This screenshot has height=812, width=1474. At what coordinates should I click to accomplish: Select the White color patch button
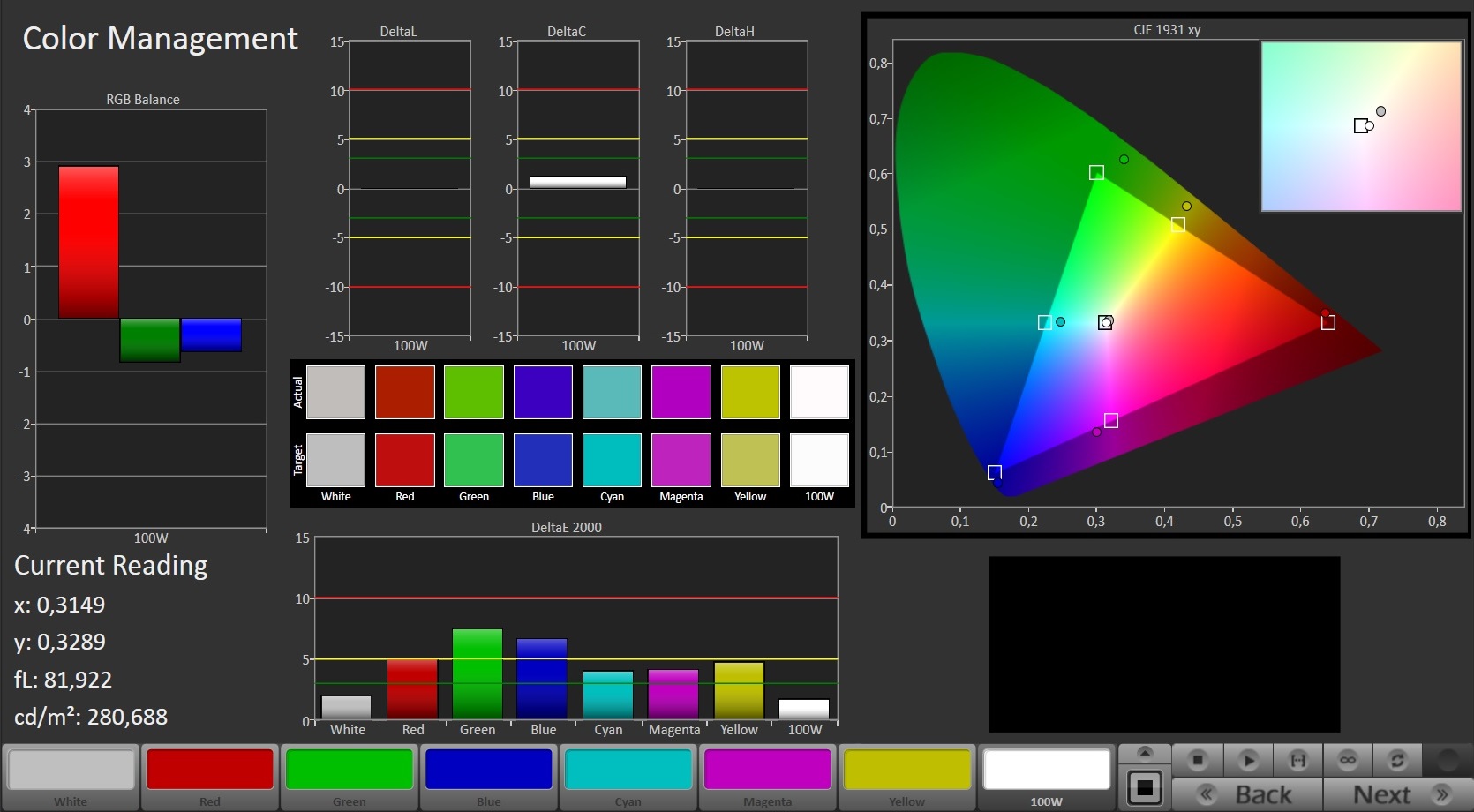[71, 777]
